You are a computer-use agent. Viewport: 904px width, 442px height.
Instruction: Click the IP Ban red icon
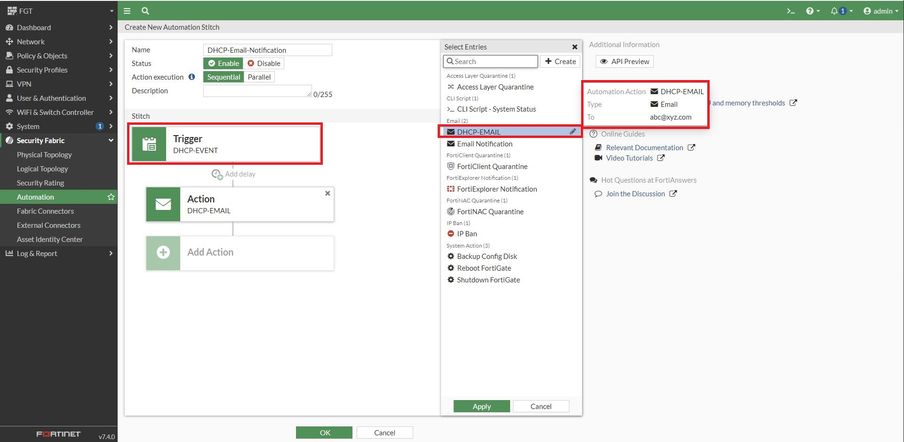(x=451, y=234)
